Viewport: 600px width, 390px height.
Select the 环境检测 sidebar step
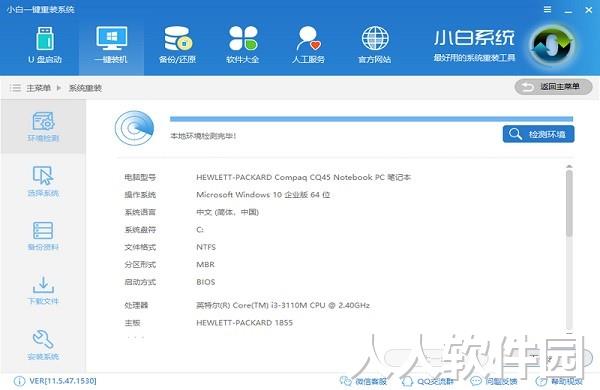point(43,127)
